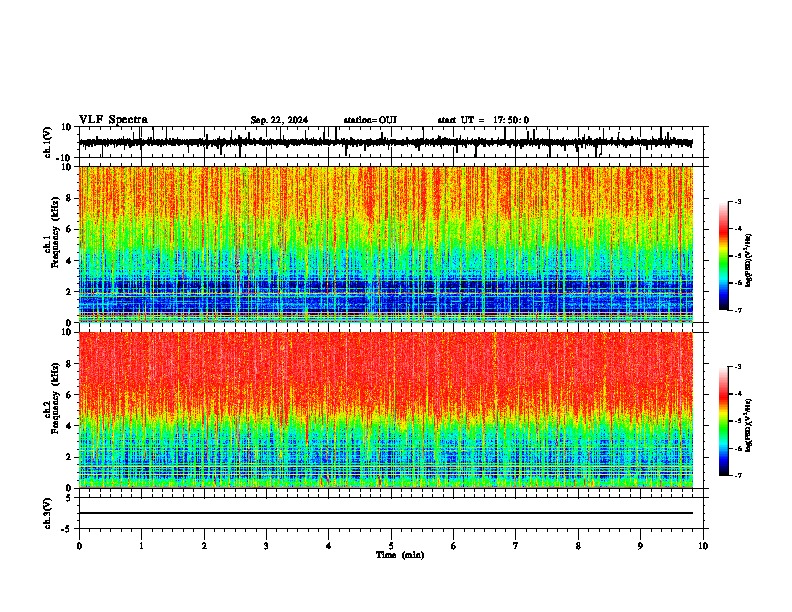Click the "ch.1(V)" waveform axis label

pos(48,142)
